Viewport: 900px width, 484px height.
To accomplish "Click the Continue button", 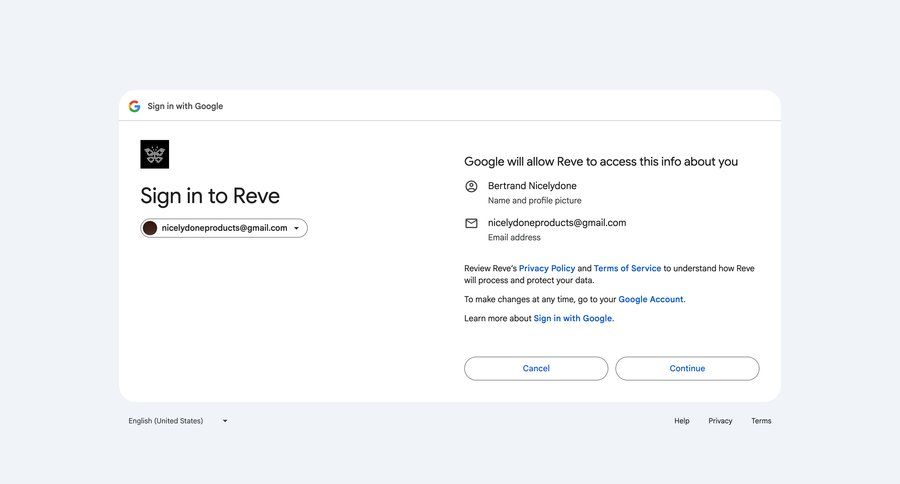I will (x=687, y=369).
